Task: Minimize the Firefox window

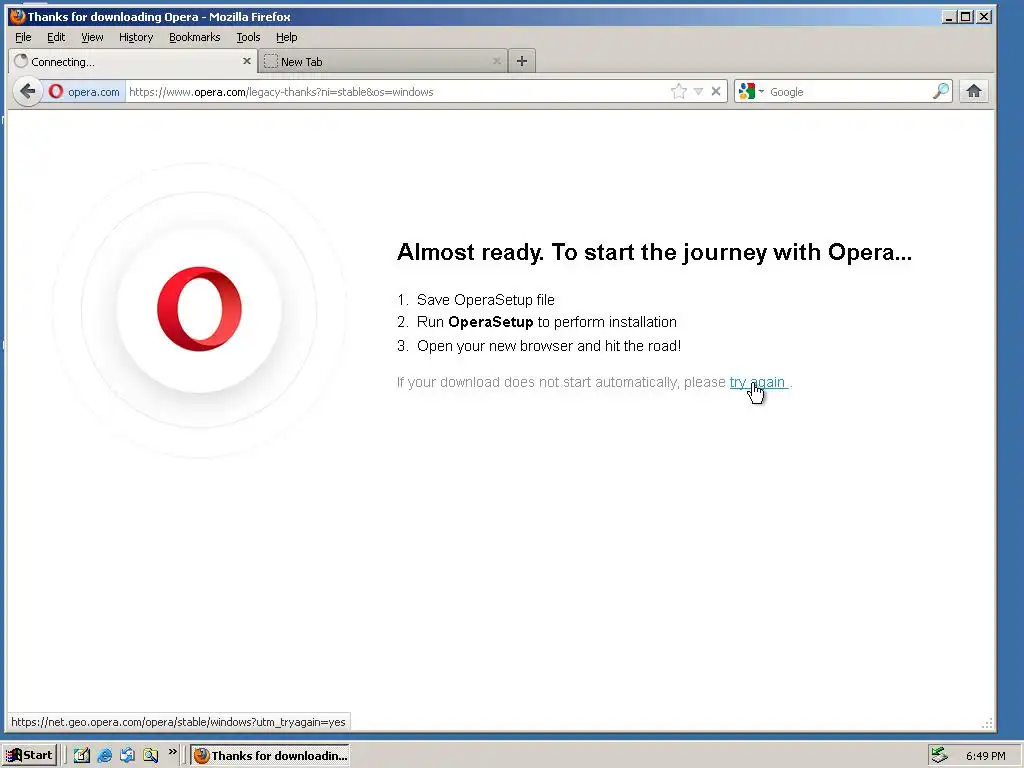Action: coord(949,17)
